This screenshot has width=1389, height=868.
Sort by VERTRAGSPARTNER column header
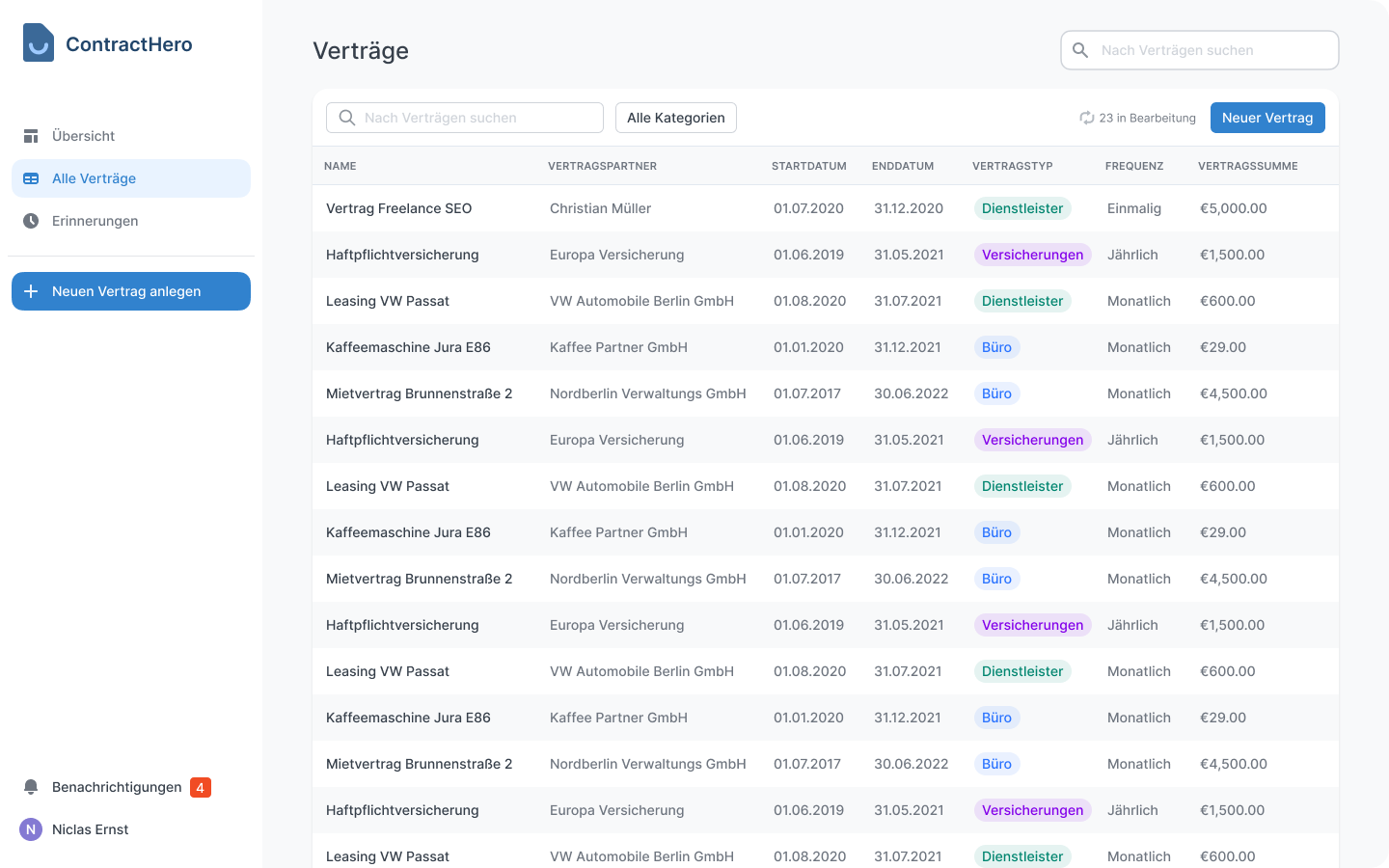(602, 166)
